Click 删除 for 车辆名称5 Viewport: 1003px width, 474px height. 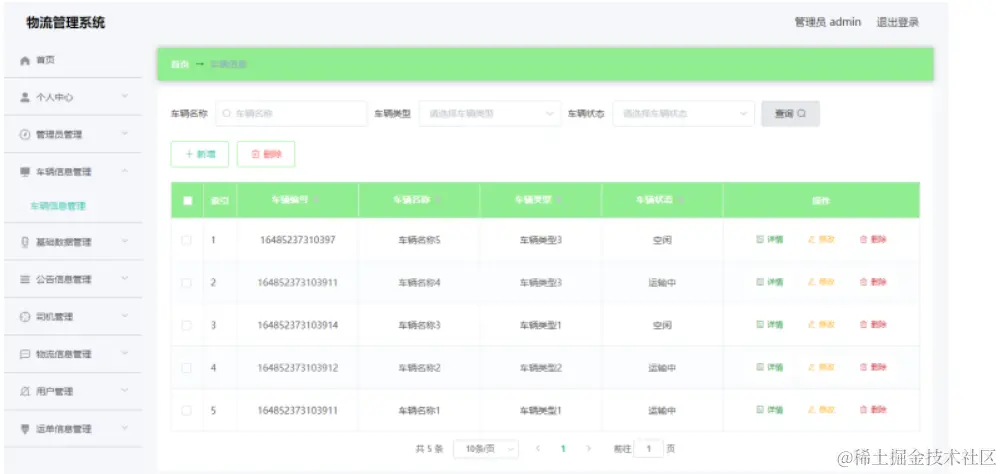873,240
